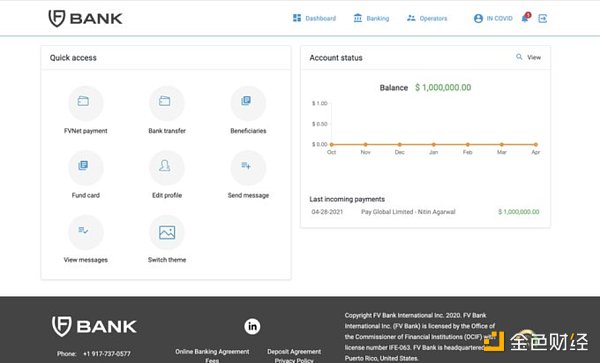Image resolution: width=600 pixels, height=363 pixels.
Task: Click the Send message icon
Action: pyautogui.click(x=248, y=168)
